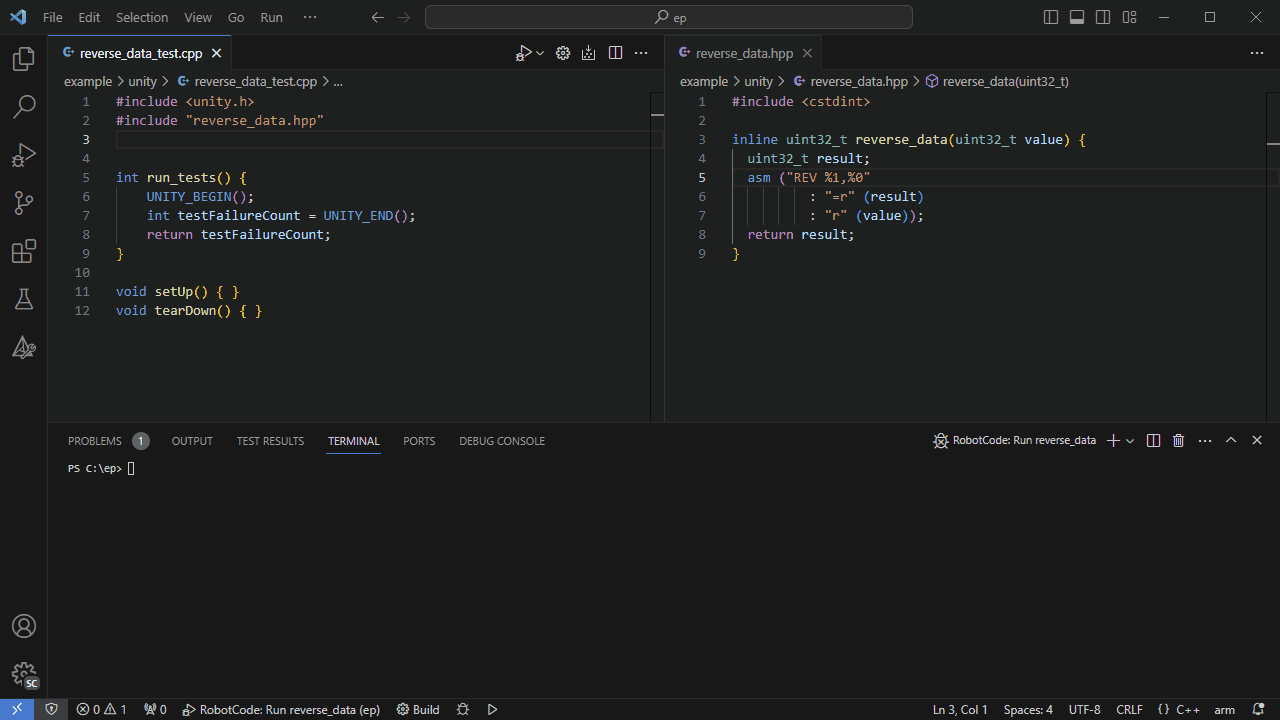Open the Testing beaker icon
The width and height of the screenshot is (1280, 720).
point(24,299)
